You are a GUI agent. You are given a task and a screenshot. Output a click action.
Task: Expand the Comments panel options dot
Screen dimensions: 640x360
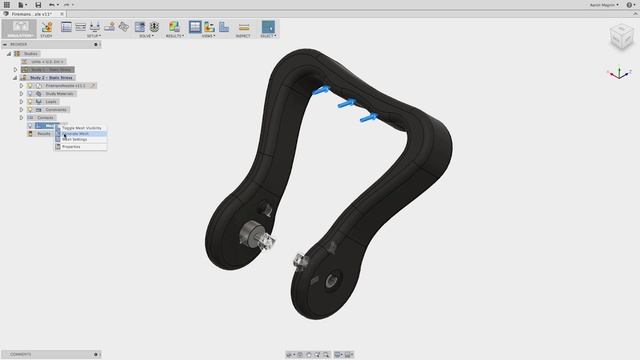(96, 354)
